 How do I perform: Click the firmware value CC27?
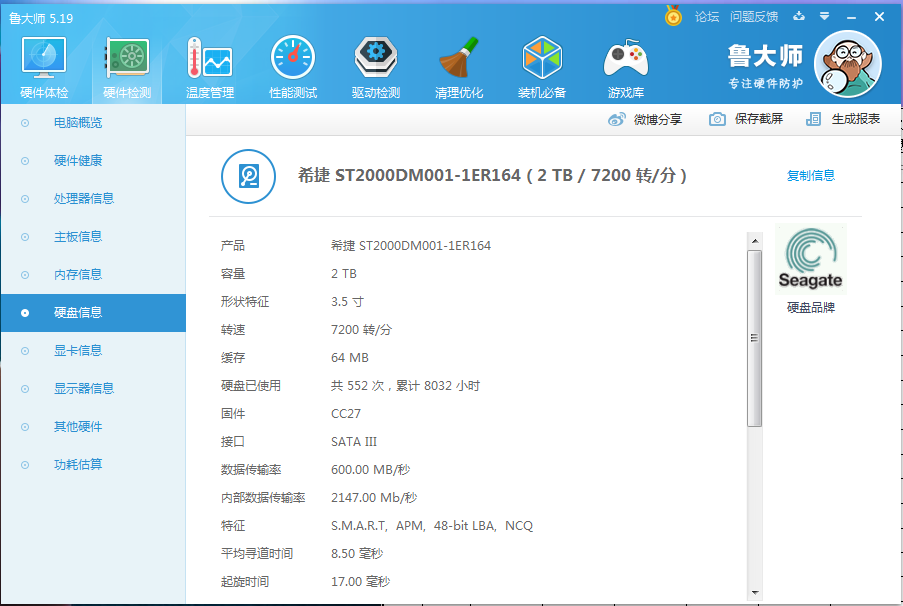[346, 414]
